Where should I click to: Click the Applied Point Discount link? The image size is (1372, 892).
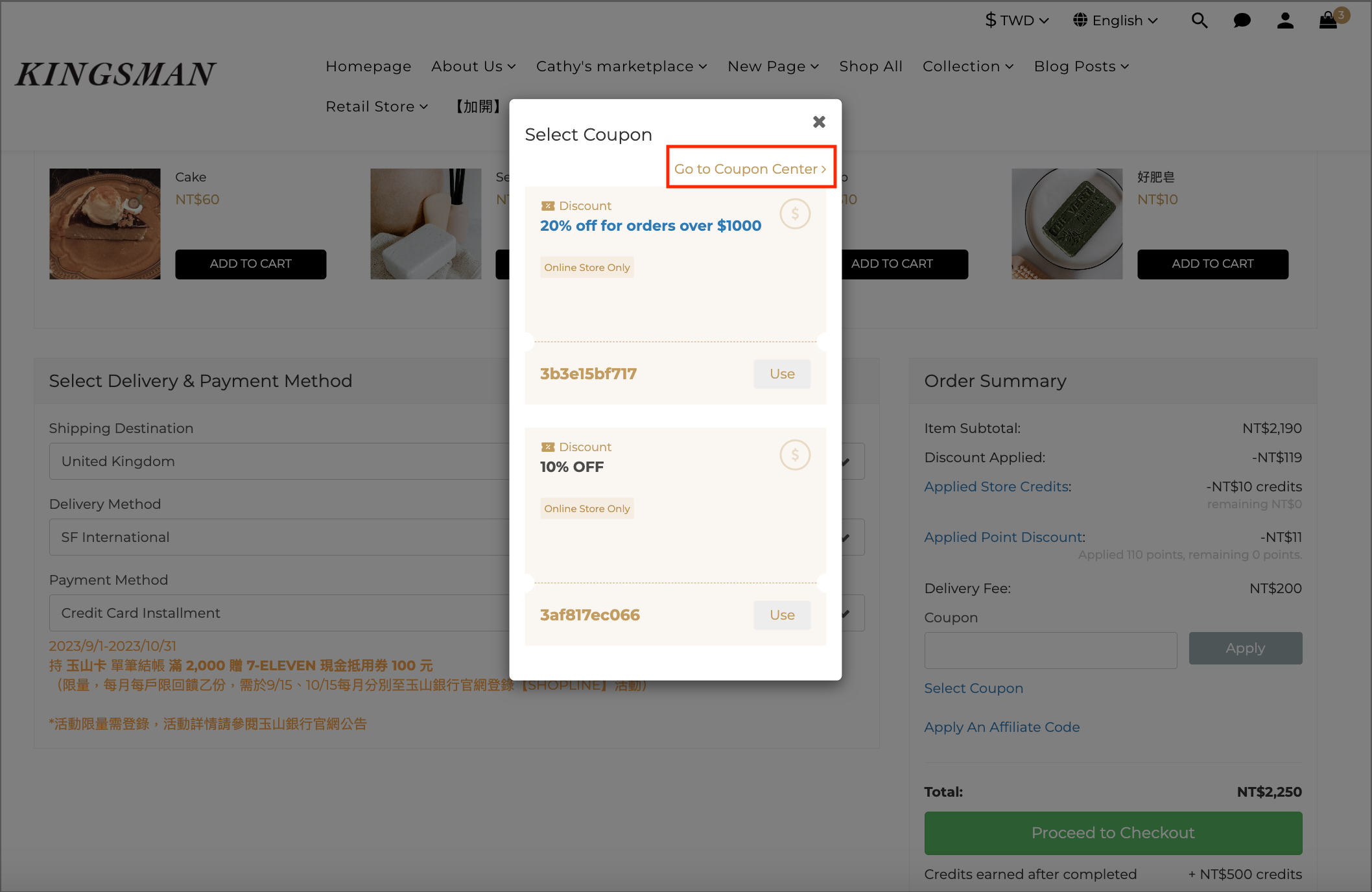1004,537
